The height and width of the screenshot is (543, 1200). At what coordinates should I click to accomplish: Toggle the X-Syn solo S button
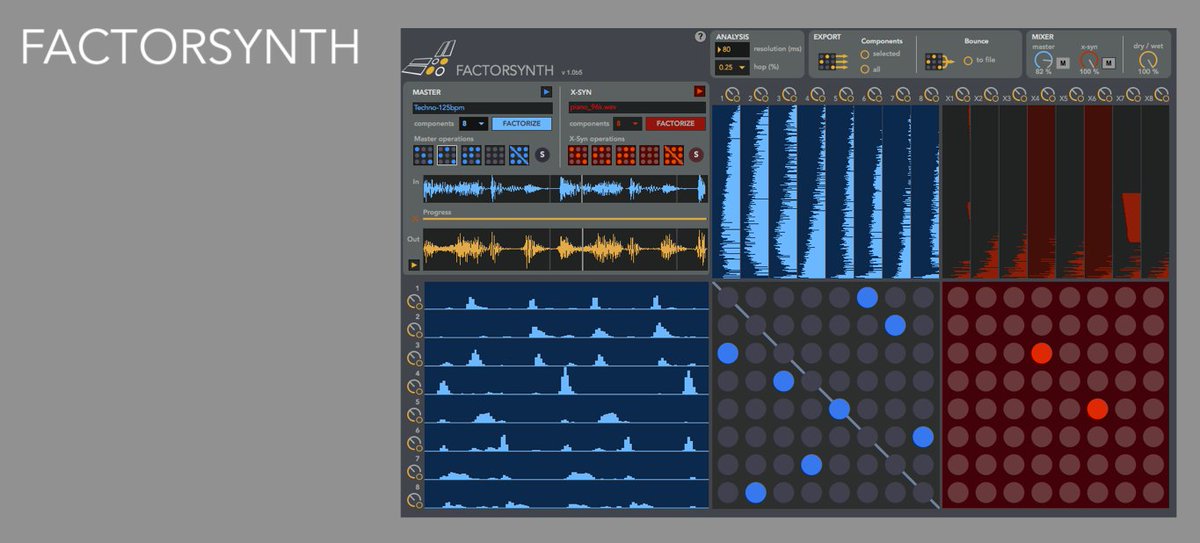(x=696, y=155)
